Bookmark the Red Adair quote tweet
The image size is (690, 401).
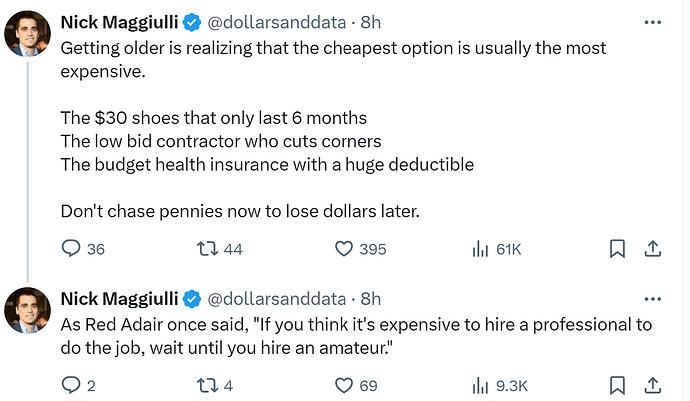click(x=617, y=386)
